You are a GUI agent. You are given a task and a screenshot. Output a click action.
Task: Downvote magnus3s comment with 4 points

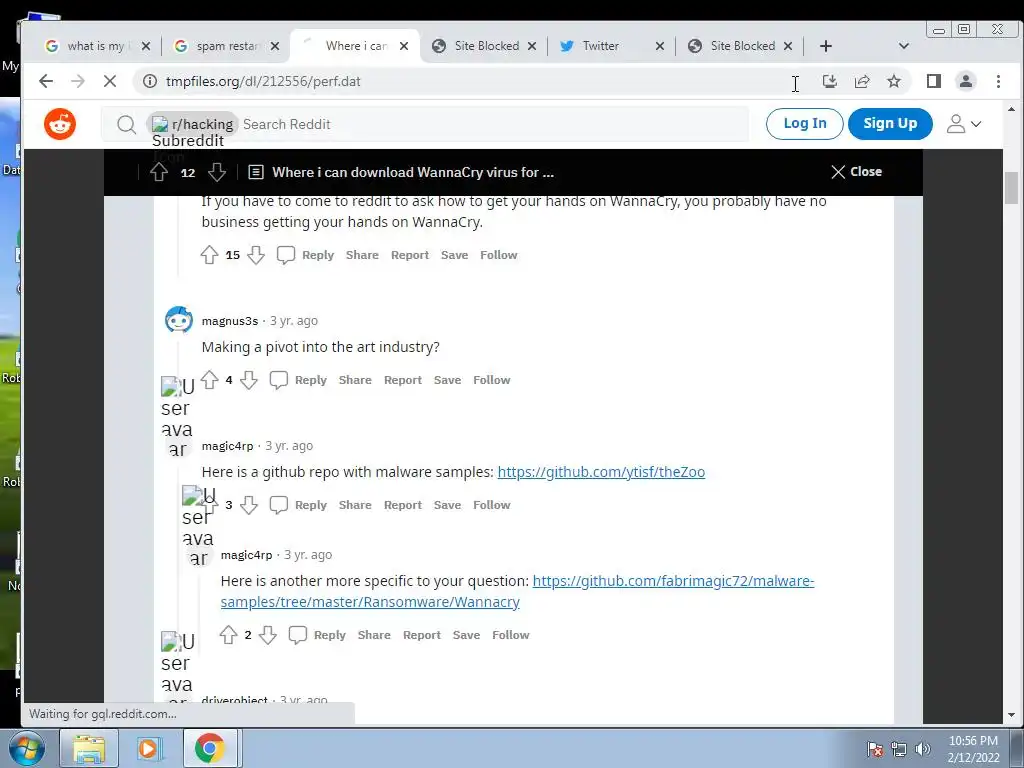click(x=249, y=380)
